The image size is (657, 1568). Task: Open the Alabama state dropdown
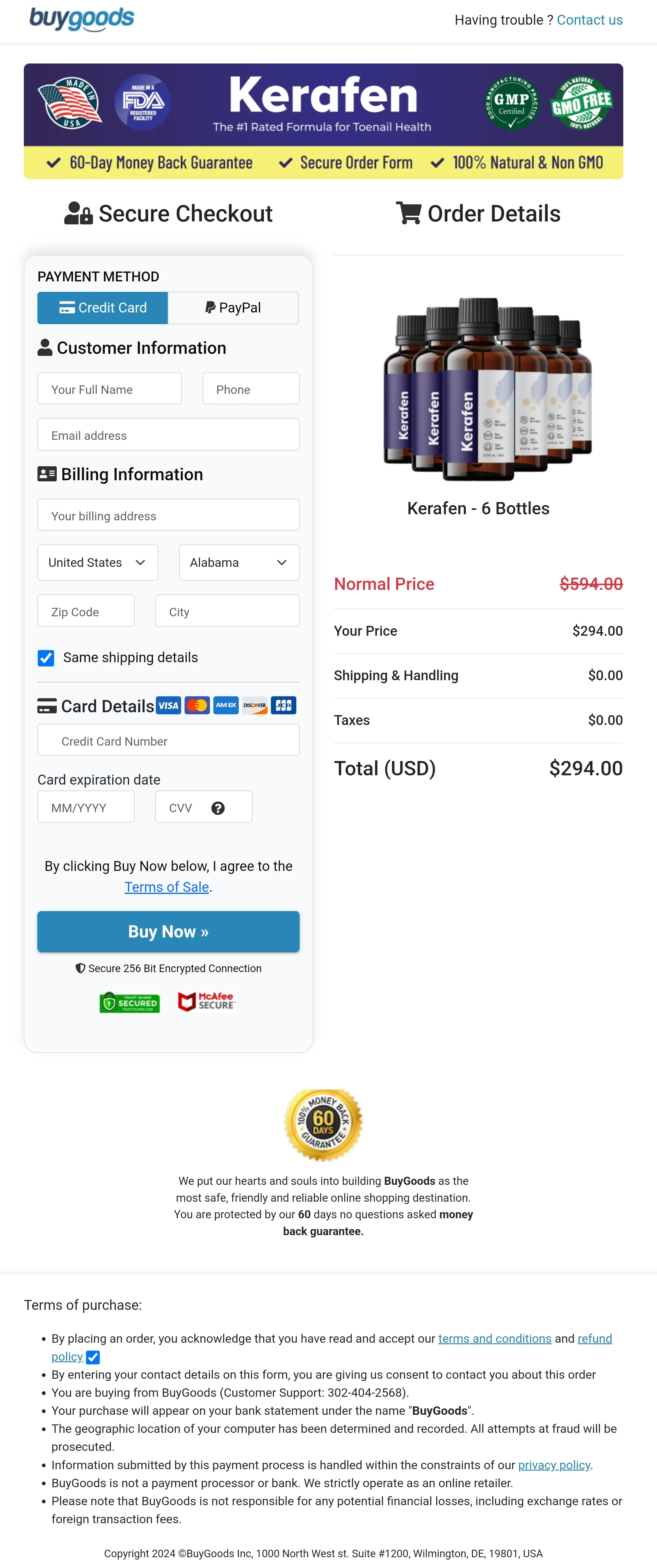click(238, 562)
